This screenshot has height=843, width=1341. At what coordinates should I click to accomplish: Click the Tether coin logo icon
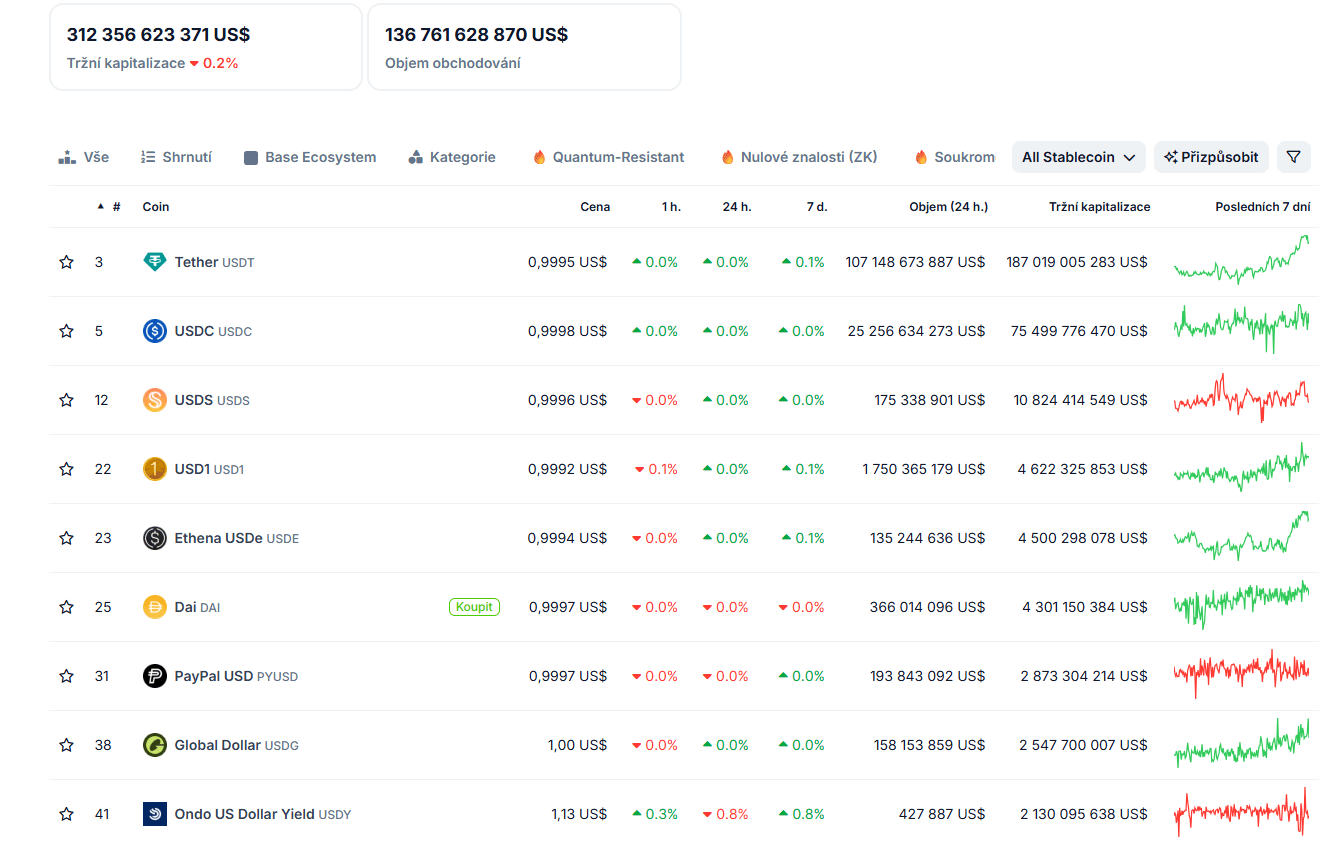(x=154, y=262)
